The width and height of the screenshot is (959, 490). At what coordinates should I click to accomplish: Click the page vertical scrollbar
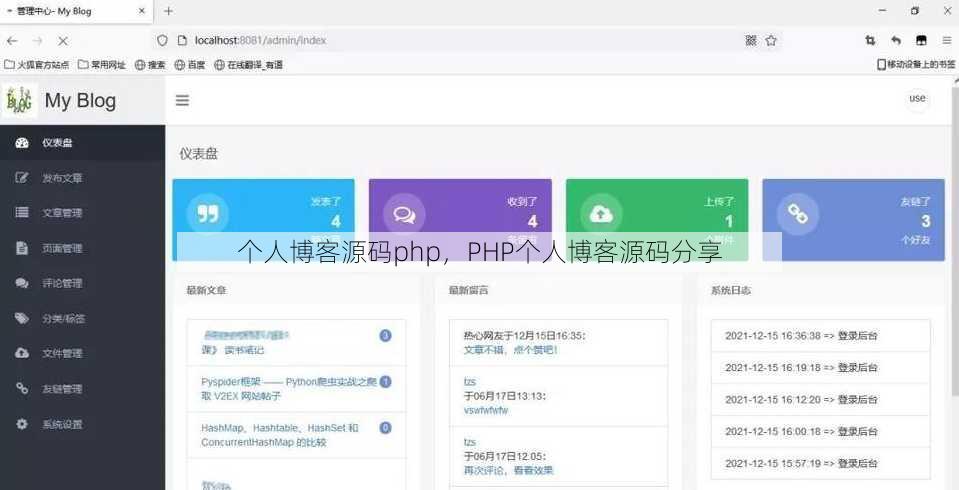click(955, 240)
